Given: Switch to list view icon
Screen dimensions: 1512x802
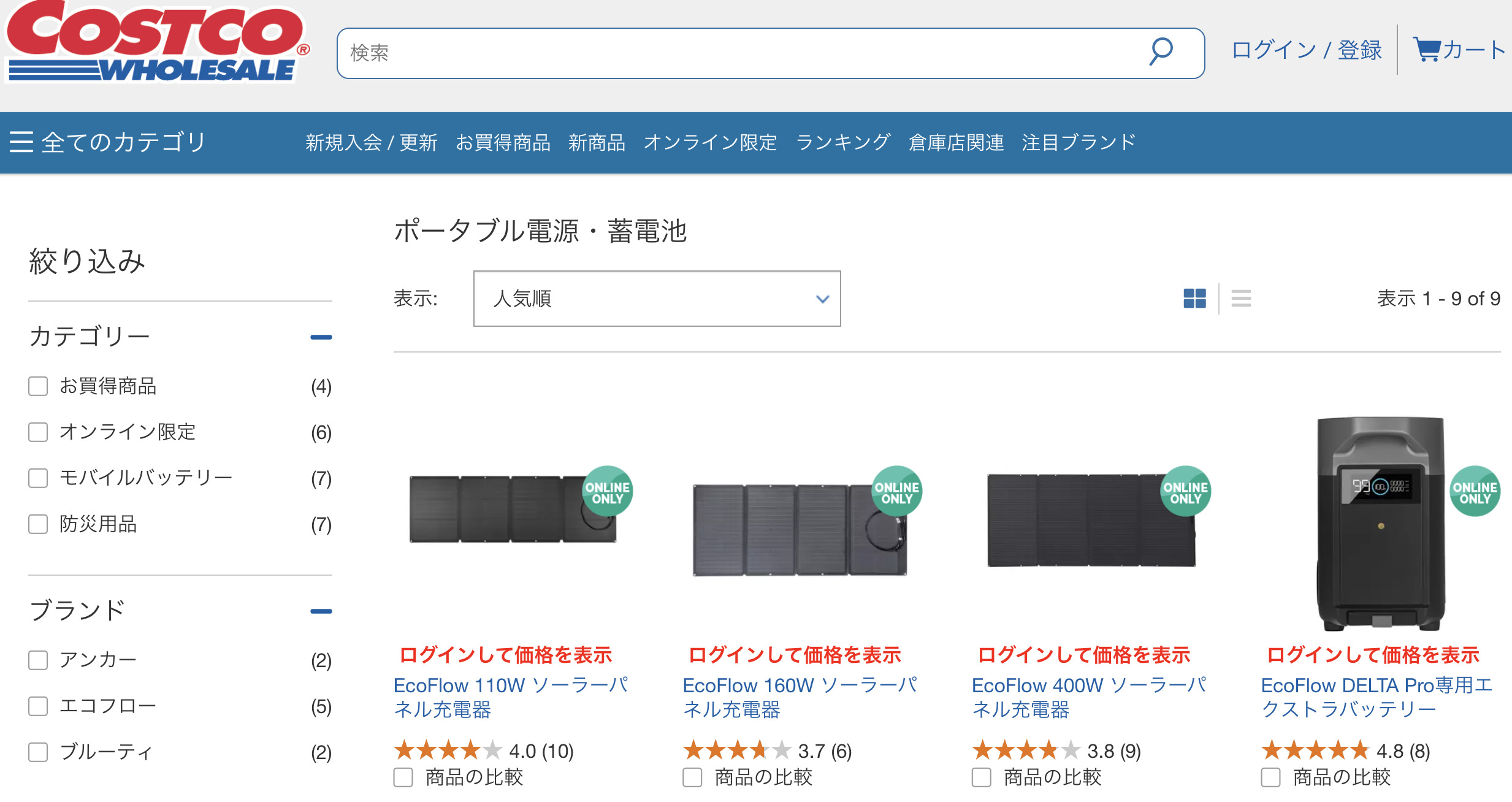Looking at the screenshot, I should tap(1241, 299).
